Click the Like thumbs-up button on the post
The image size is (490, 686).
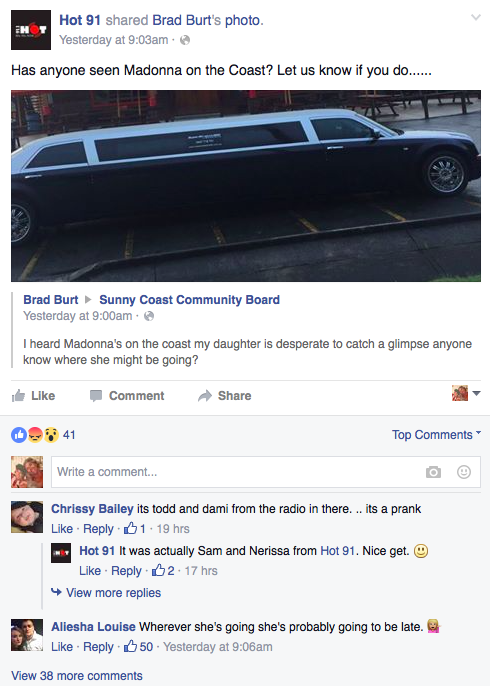coord(33,396)
